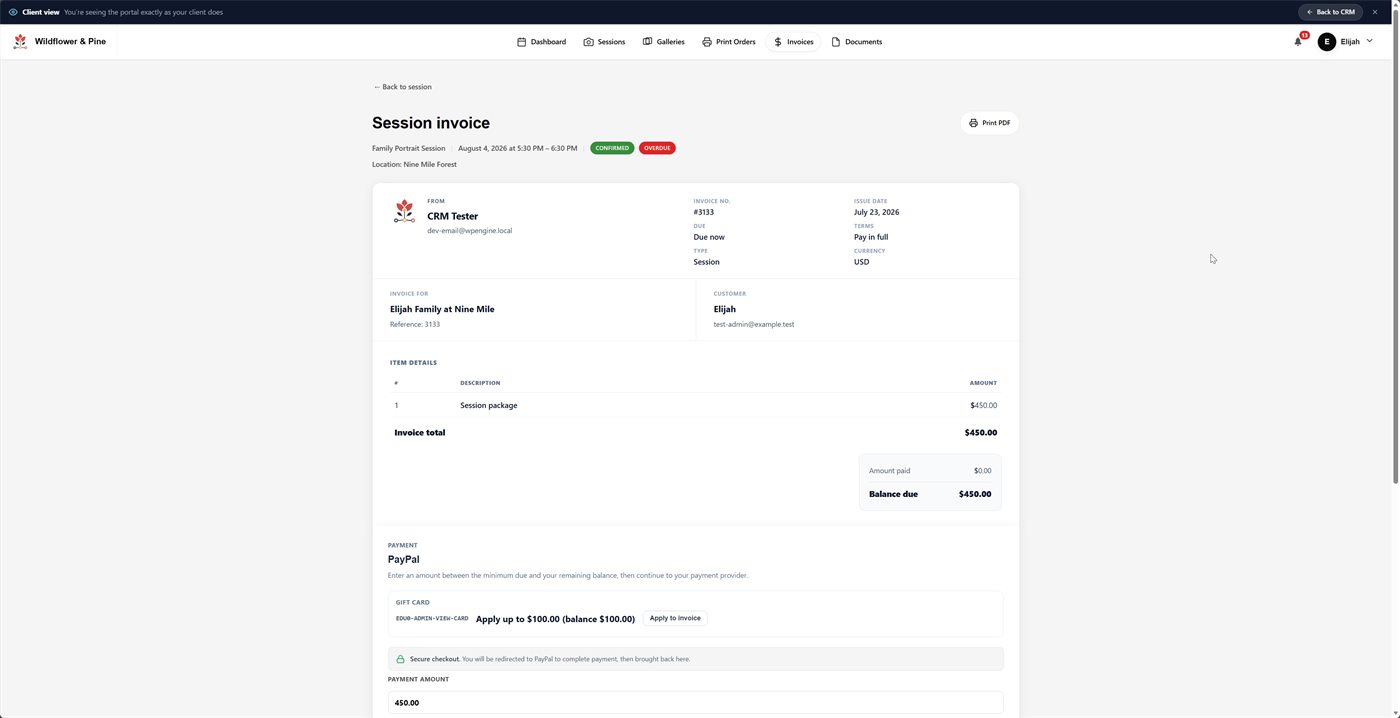Viewport: 1400px width, 718px height.
Task: Click the Pay in full terms value
Action: [871, 237]
